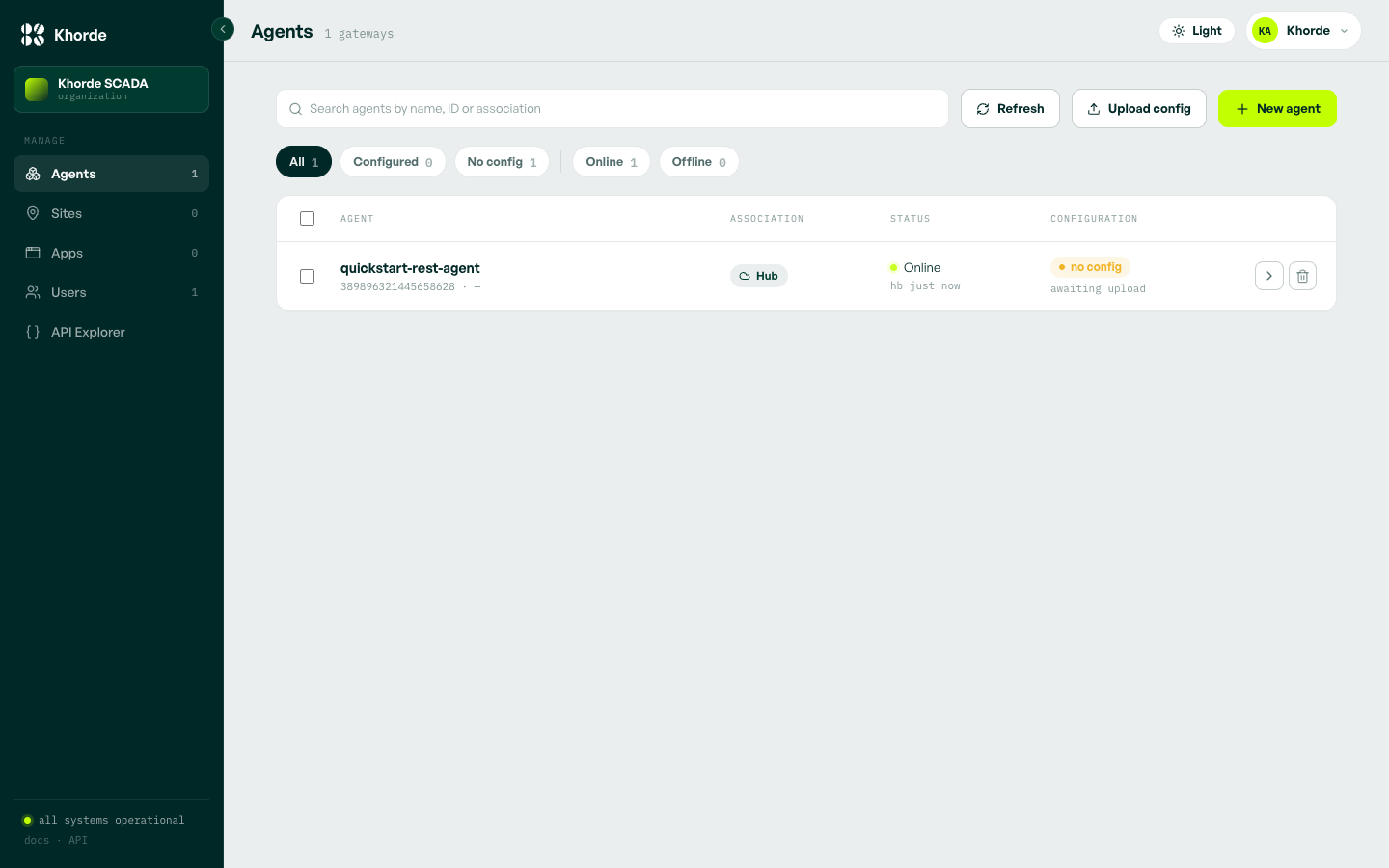Click the Online status indicator dot
Image resolution: width=1389 pixels, height=868 pixels.
(894, 267)
